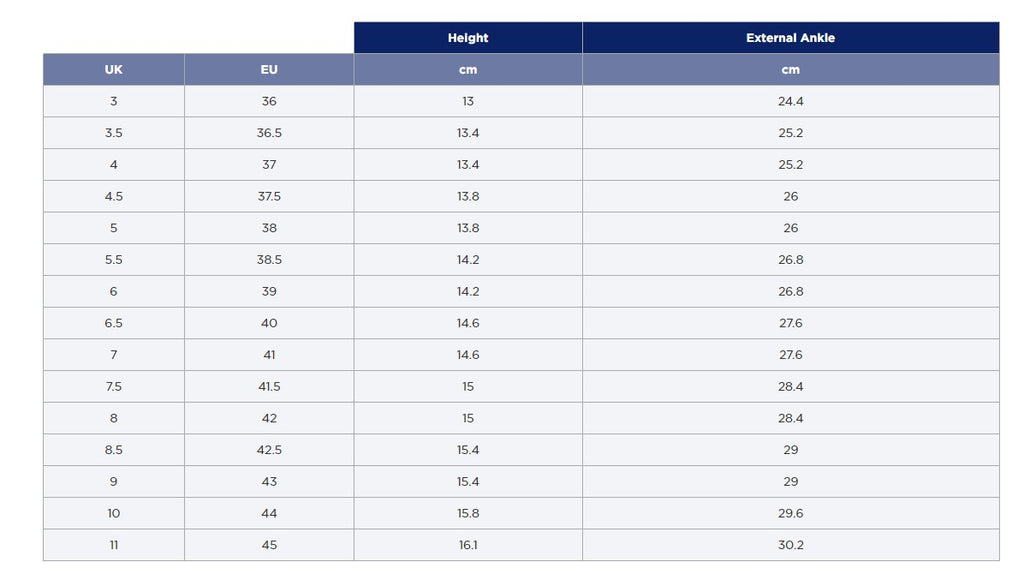Click the 16.1 height value
1024x574 pixels.
[468, 545]
